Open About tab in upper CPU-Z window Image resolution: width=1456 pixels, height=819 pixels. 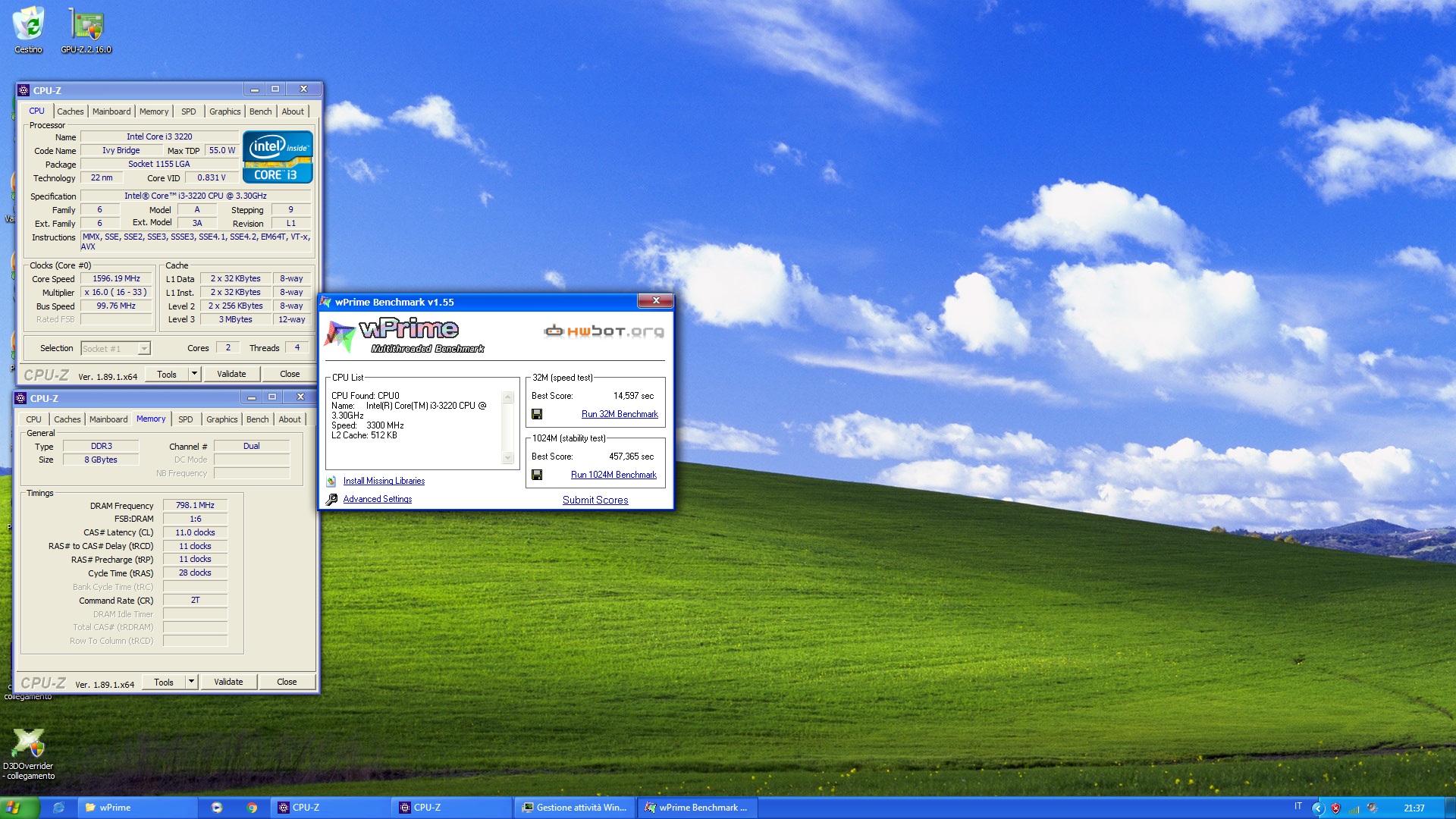pos(293,111)
